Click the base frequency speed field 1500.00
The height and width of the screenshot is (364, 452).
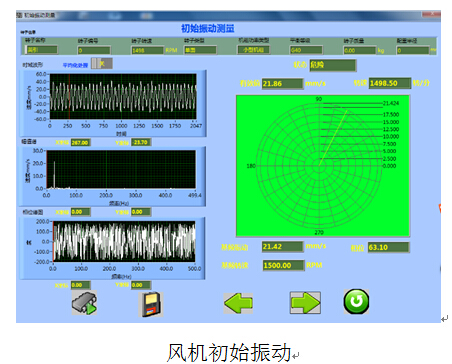pyautogui.click(x=283, y=265)
